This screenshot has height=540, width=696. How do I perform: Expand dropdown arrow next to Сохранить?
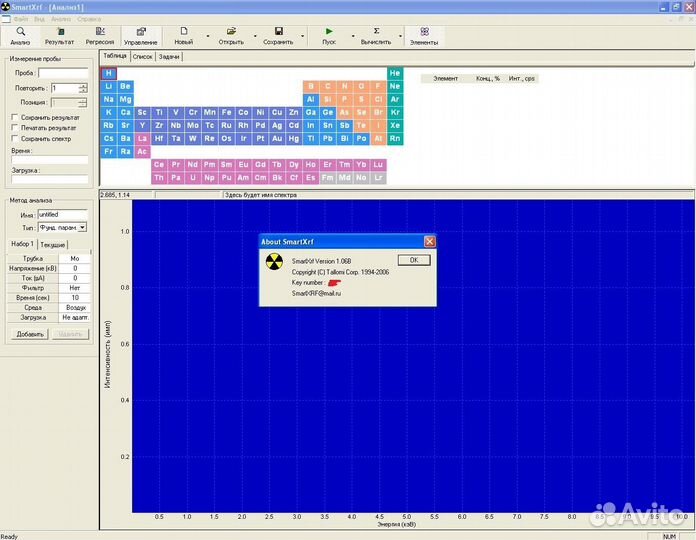(x=303, y=36)
